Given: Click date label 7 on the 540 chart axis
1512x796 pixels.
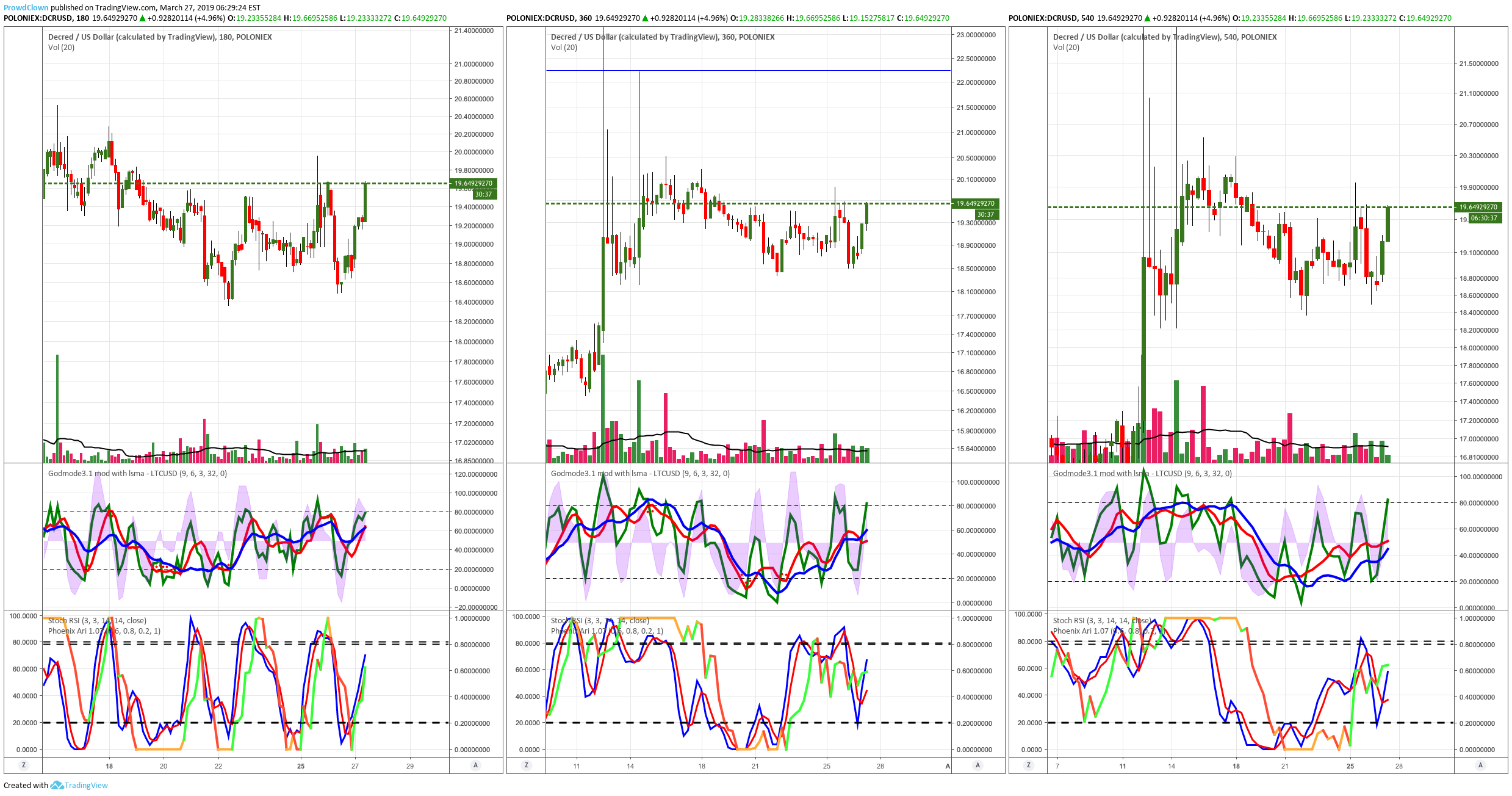Looking at the screenshot, I should click(x=1057, y=766).
